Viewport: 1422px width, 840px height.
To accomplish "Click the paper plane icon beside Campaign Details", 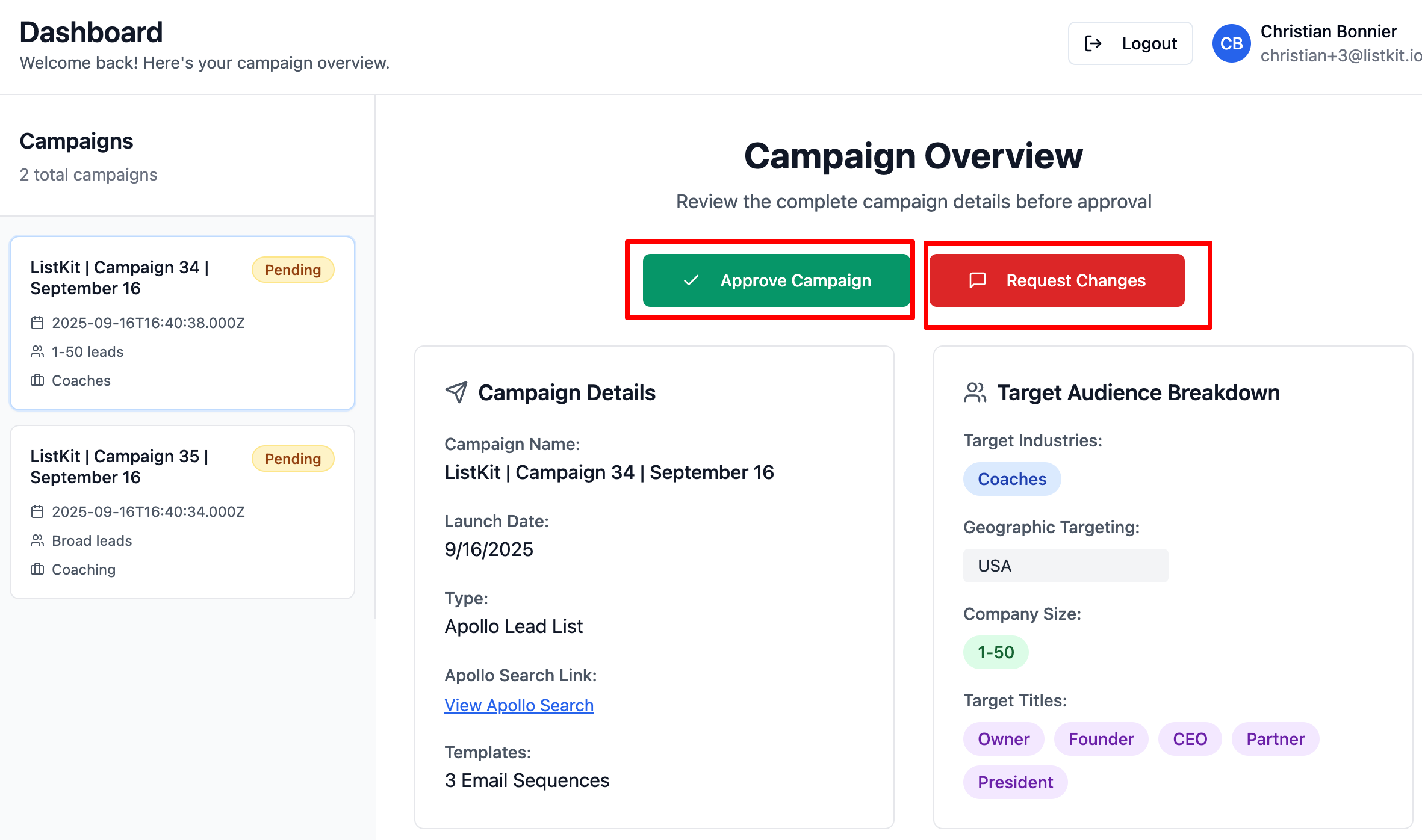I will [456, 392].
